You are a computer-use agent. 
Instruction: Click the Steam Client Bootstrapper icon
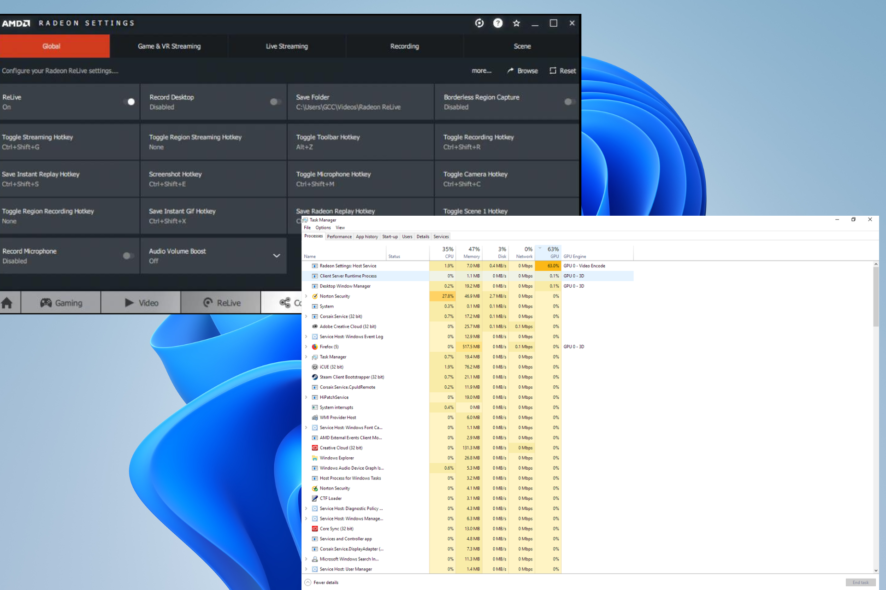315,377
